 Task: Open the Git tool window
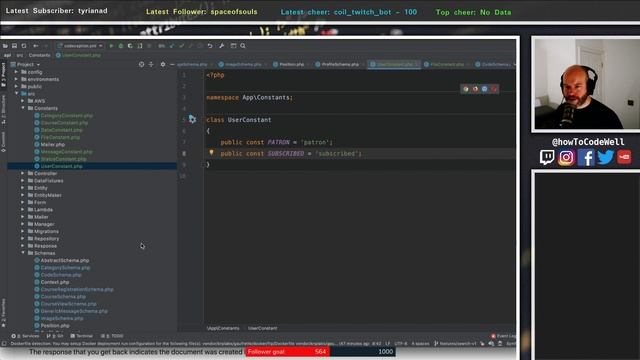click(55, 336)
